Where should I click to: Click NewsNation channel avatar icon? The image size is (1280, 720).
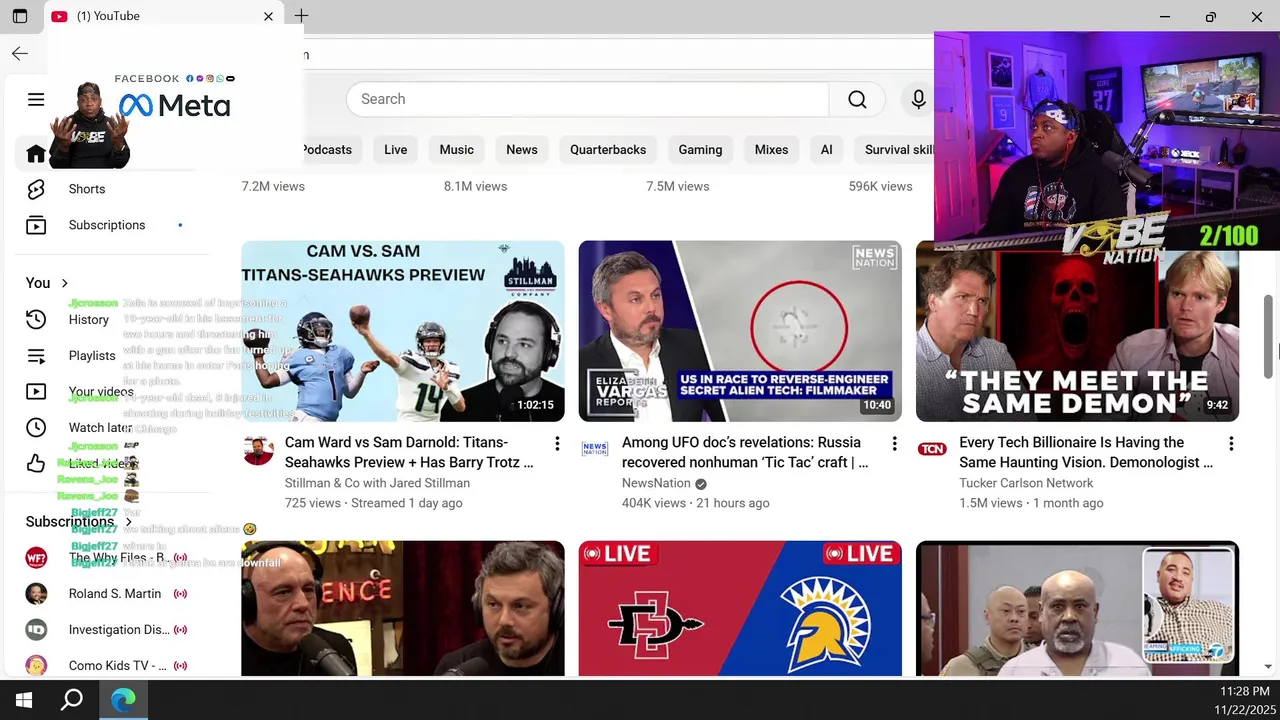tap(595, 449)
